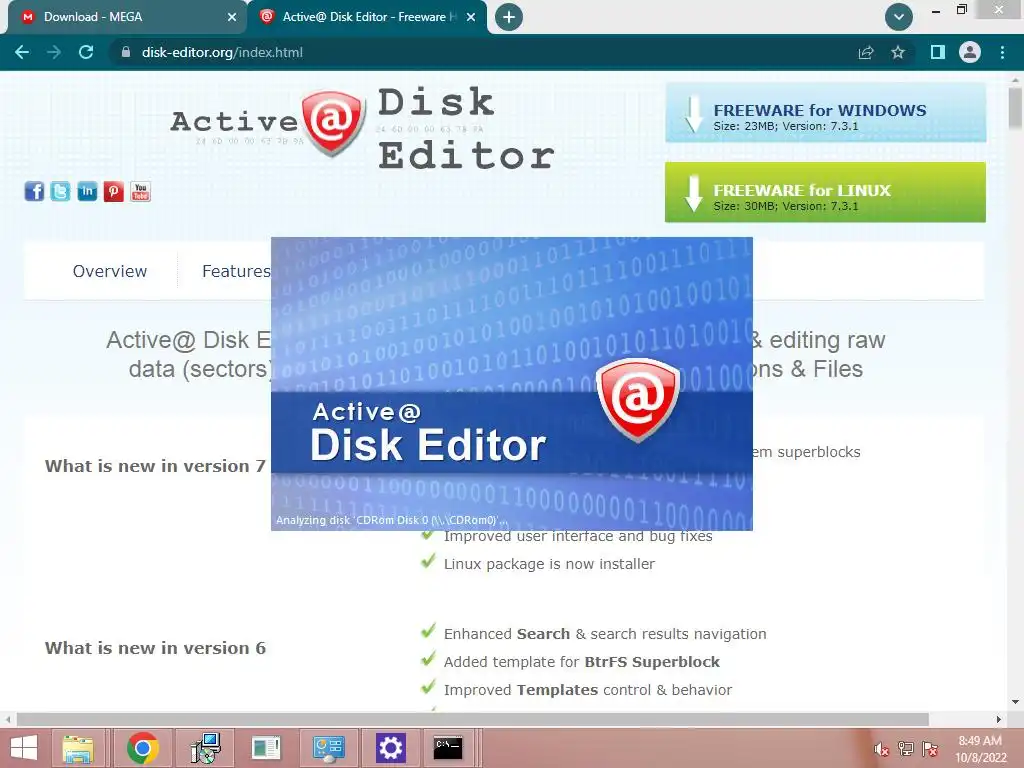
Task: Click the vertical page scrollbar thumb
Action: pyautogui.click(x=1015, y=108)
